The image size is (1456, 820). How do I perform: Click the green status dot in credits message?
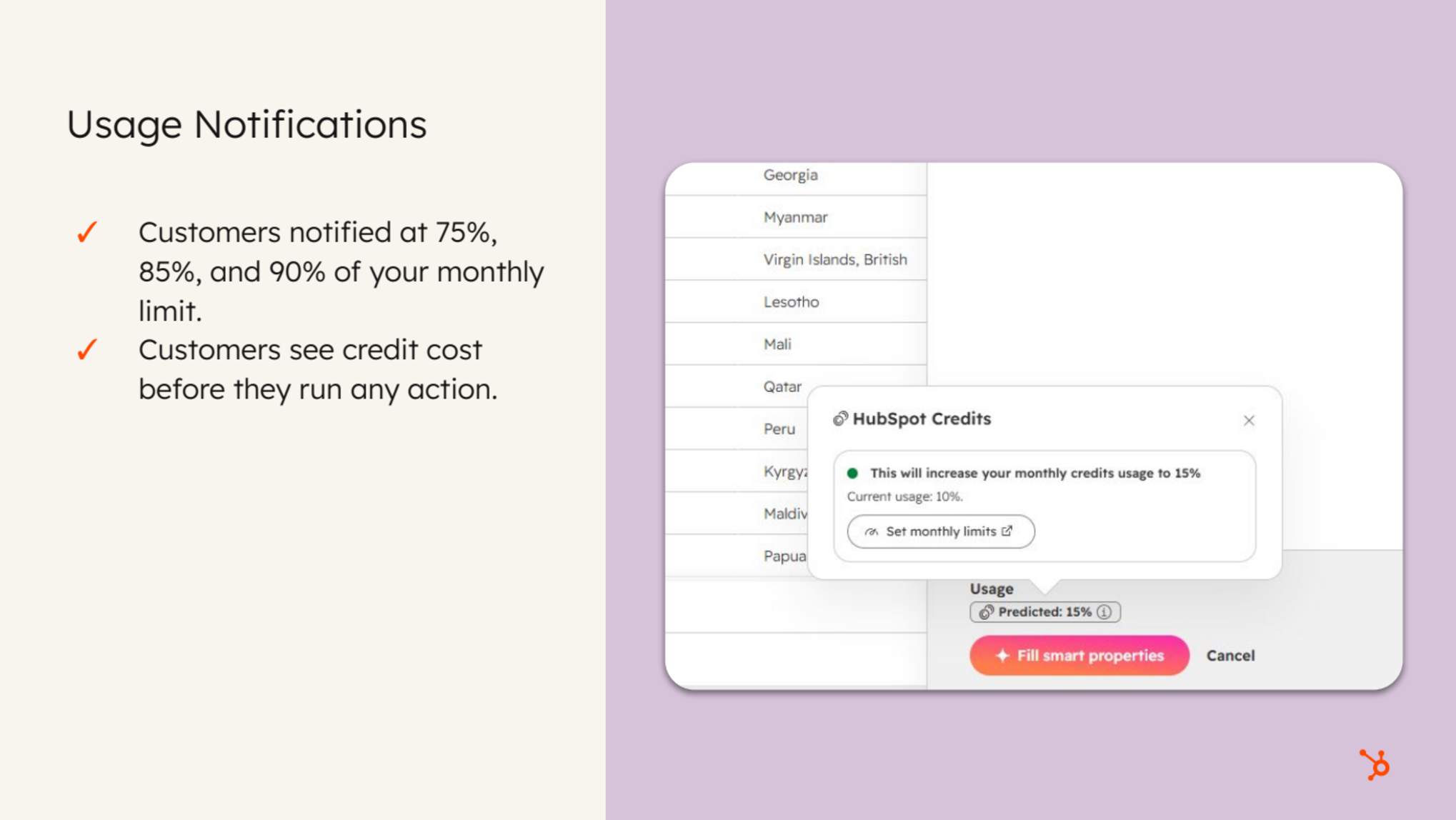[x=852, y=473]
